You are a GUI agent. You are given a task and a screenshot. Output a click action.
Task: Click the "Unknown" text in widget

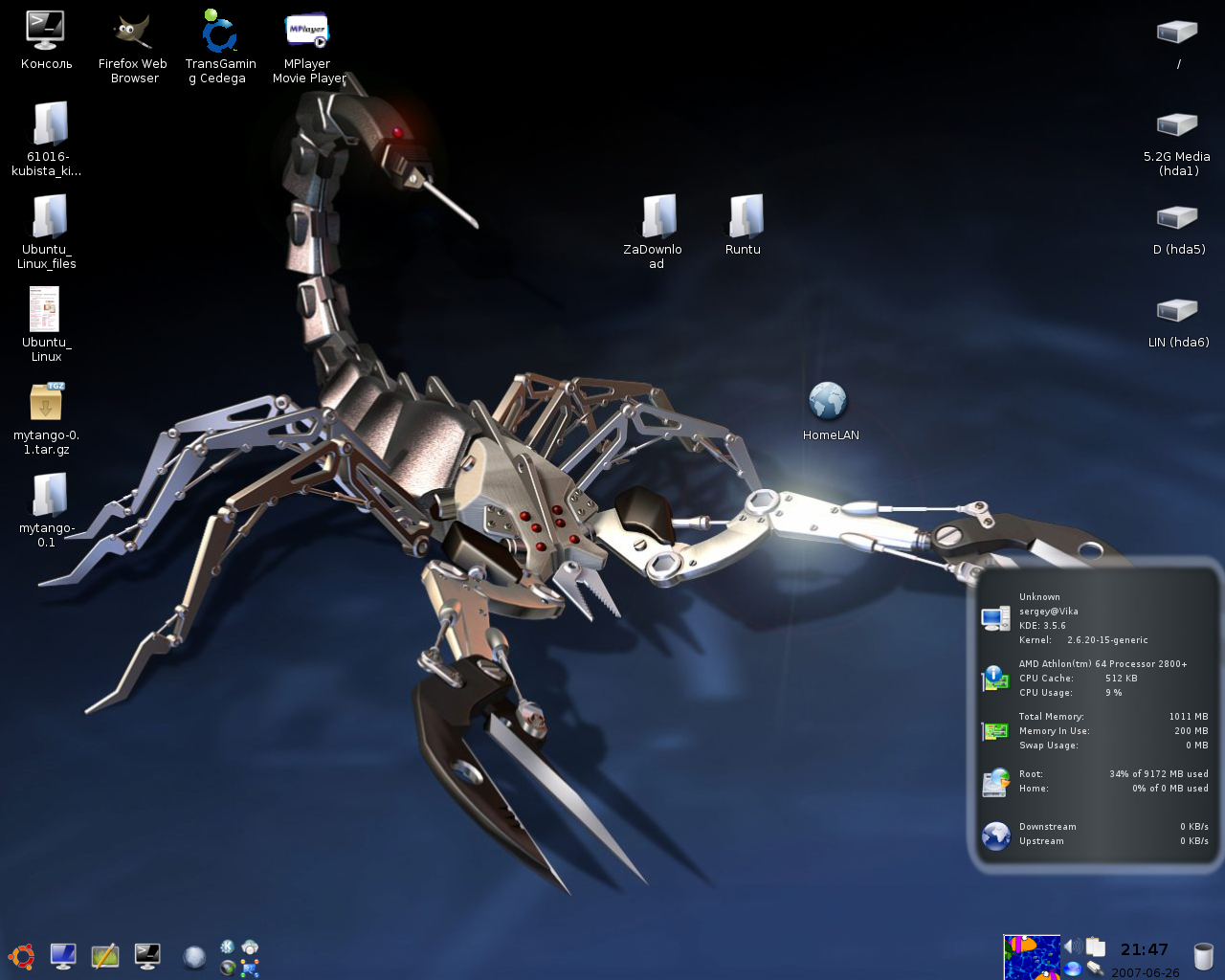(x=1039, y=597)
